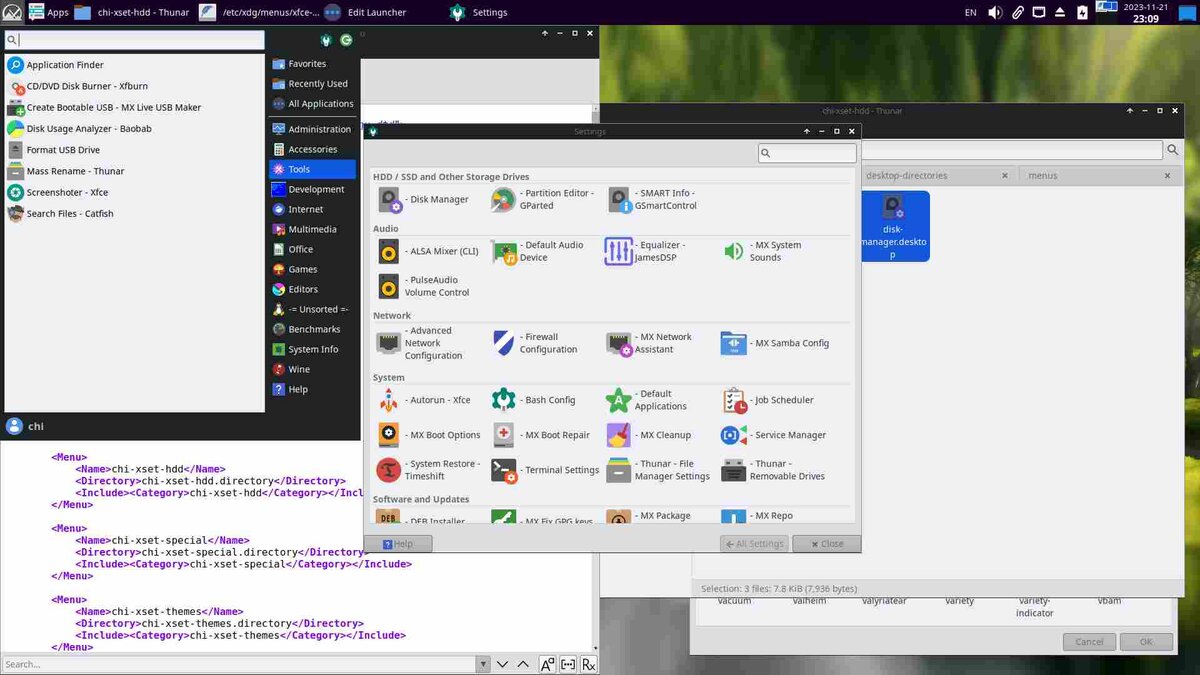Click Close button in Settings window

[825, 544]
